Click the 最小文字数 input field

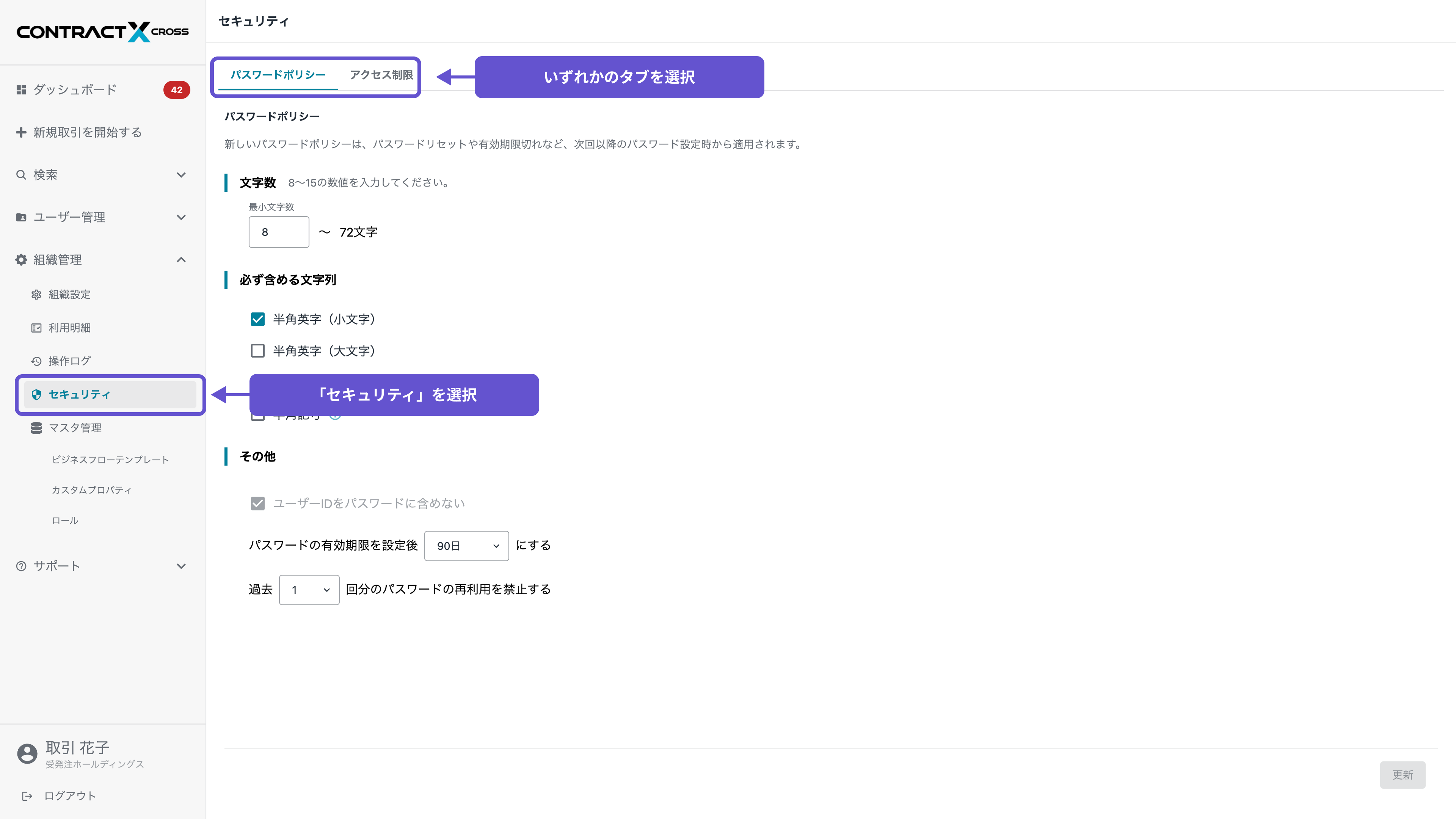point(279,232)
